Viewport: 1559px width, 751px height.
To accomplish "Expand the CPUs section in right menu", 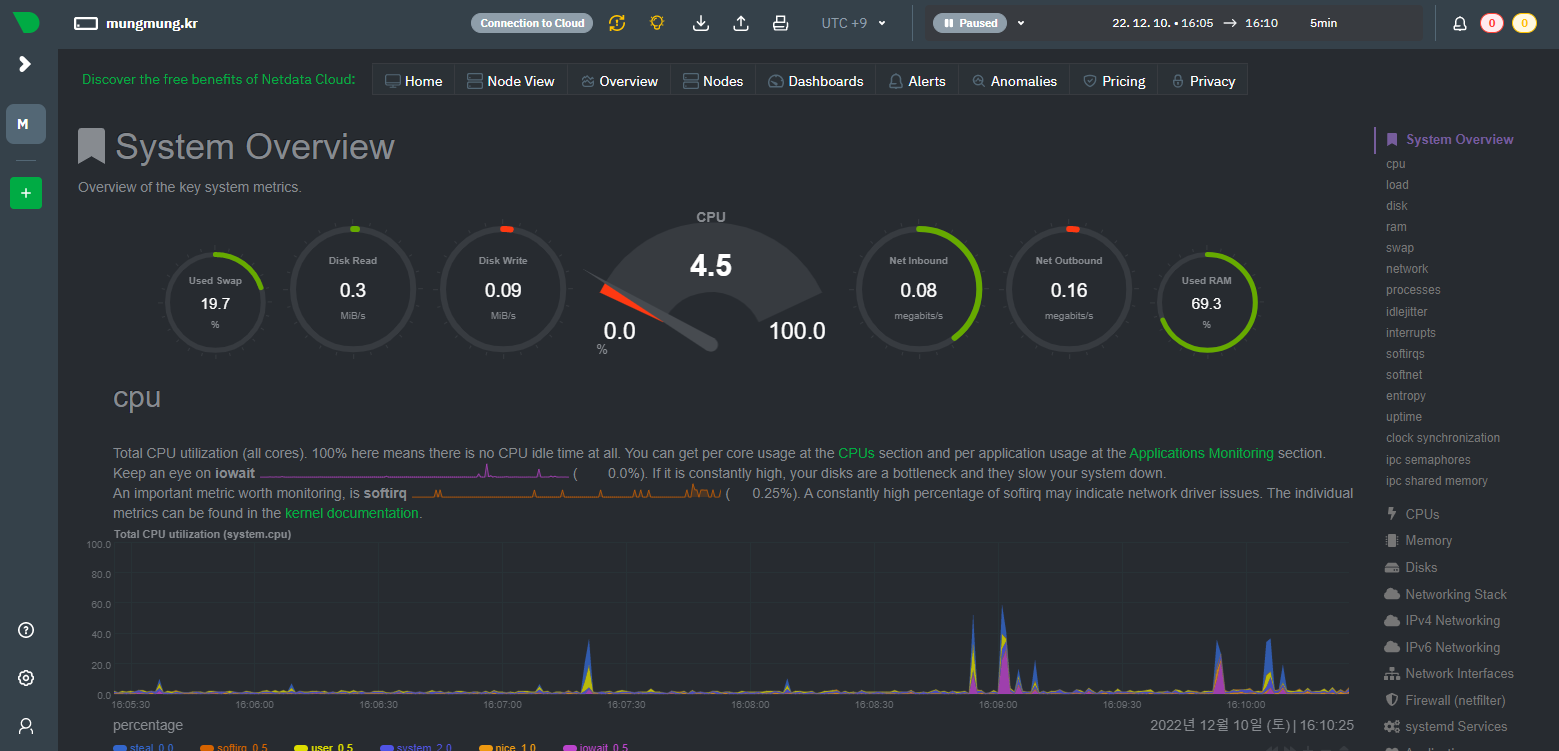I will (1422, 514).
